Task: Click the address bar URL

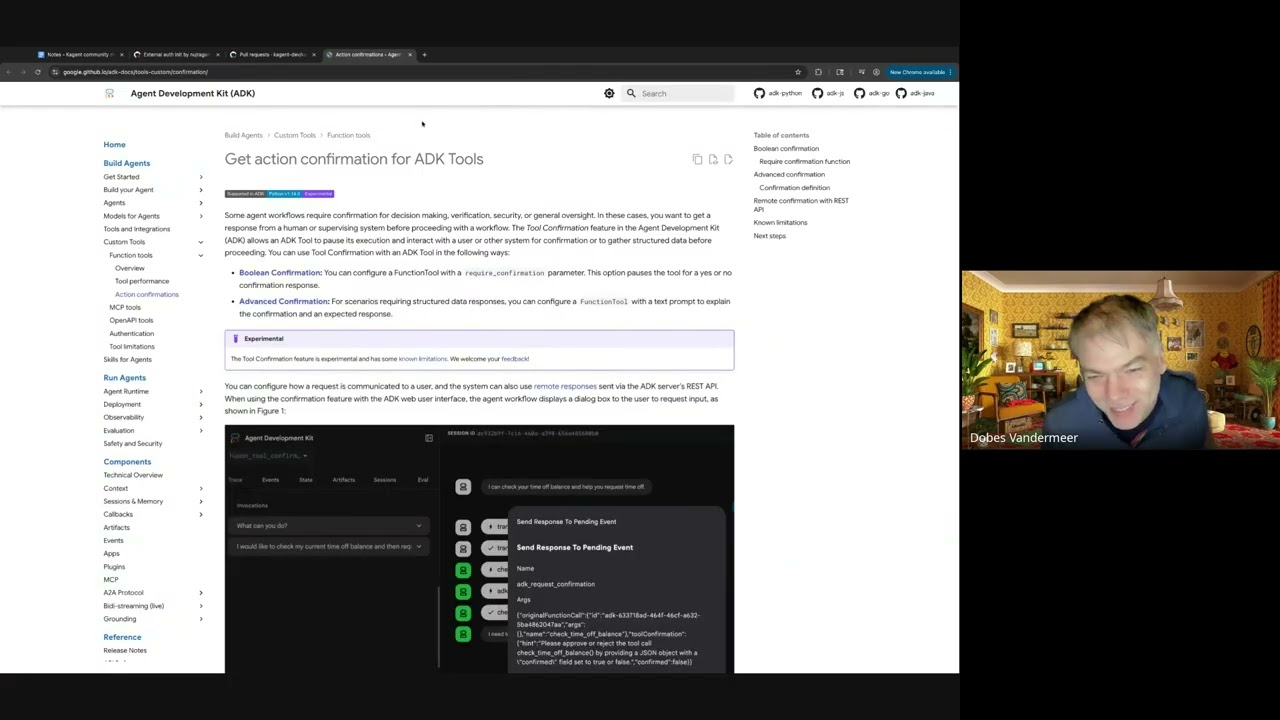Action: tap(135, 72)
